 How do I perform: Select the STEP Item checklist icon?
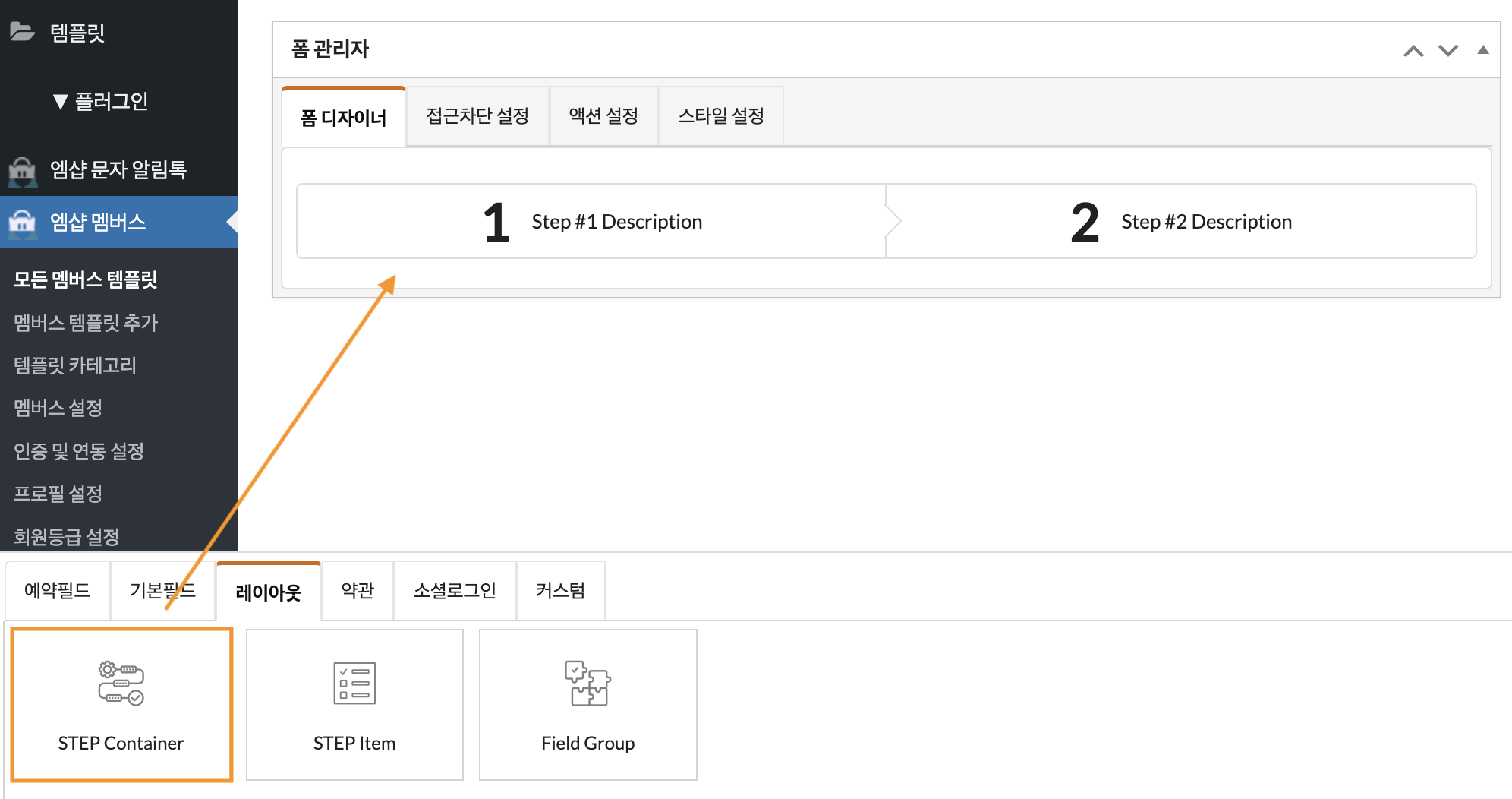(x=354, y=683)
